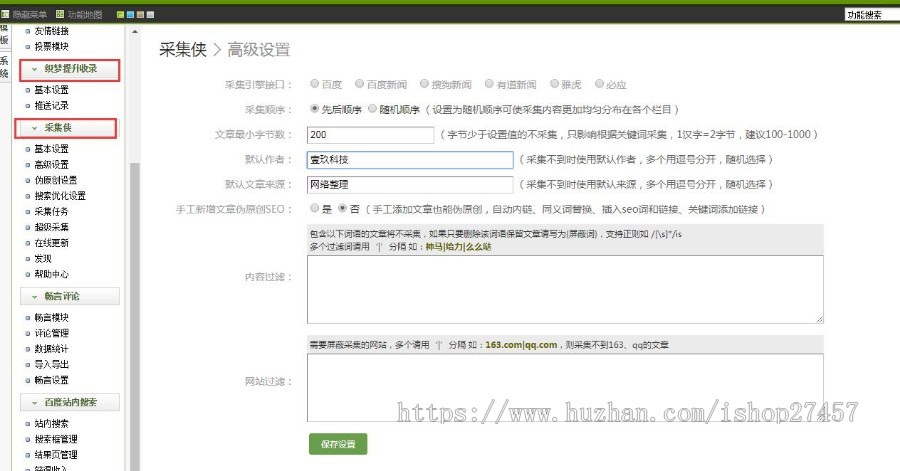Open 畅言设置 in the sidebar

pyautogui.click(x=52, y=380)
